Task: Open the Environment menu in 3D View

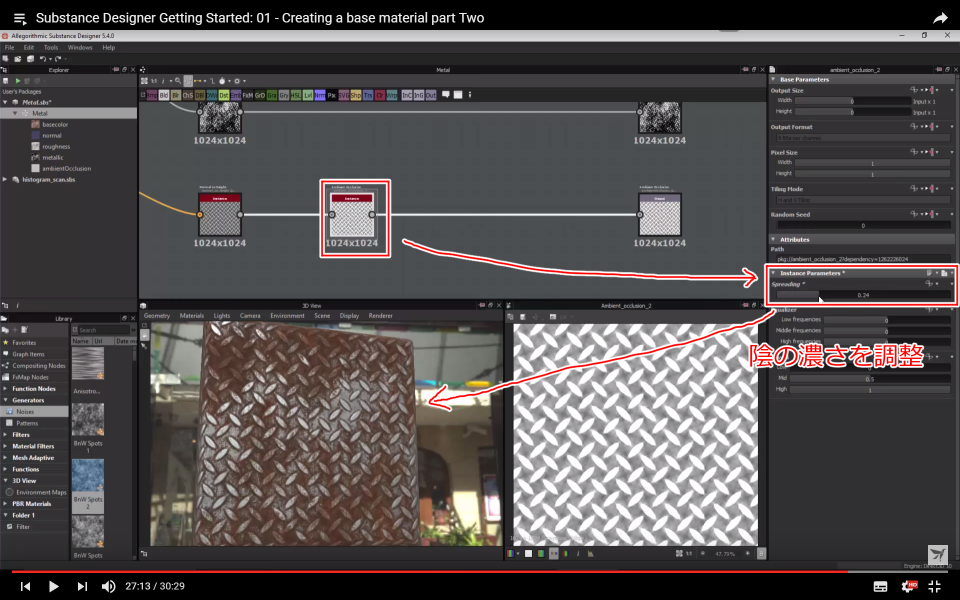Action: [x=287, y=316]
